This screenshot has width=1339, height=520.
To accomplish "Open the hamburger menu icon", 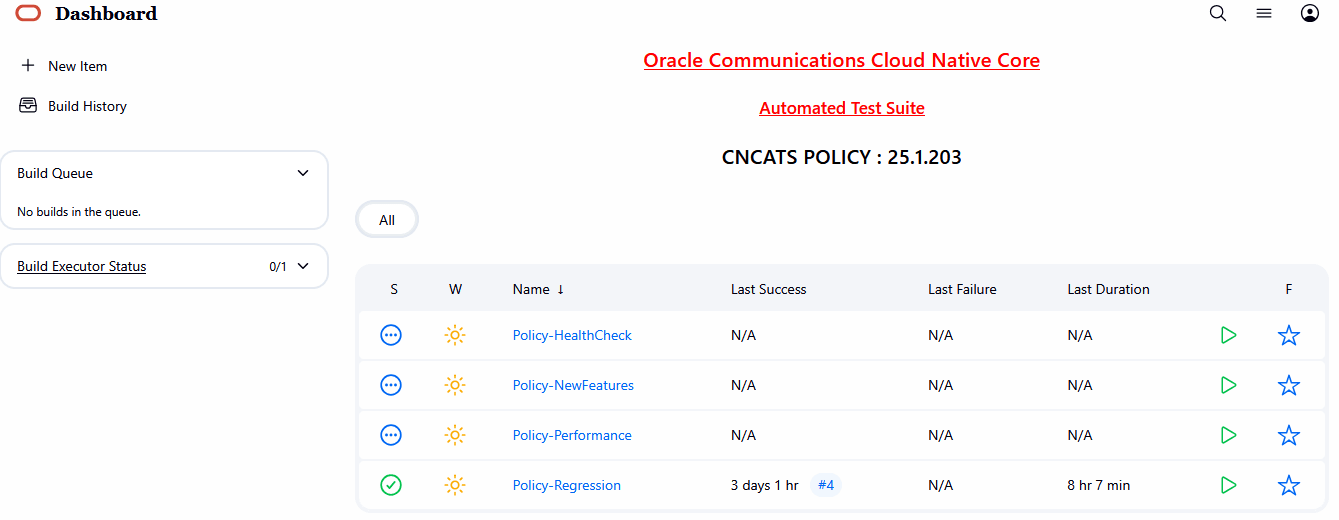I will click(x=1264, y=13).
